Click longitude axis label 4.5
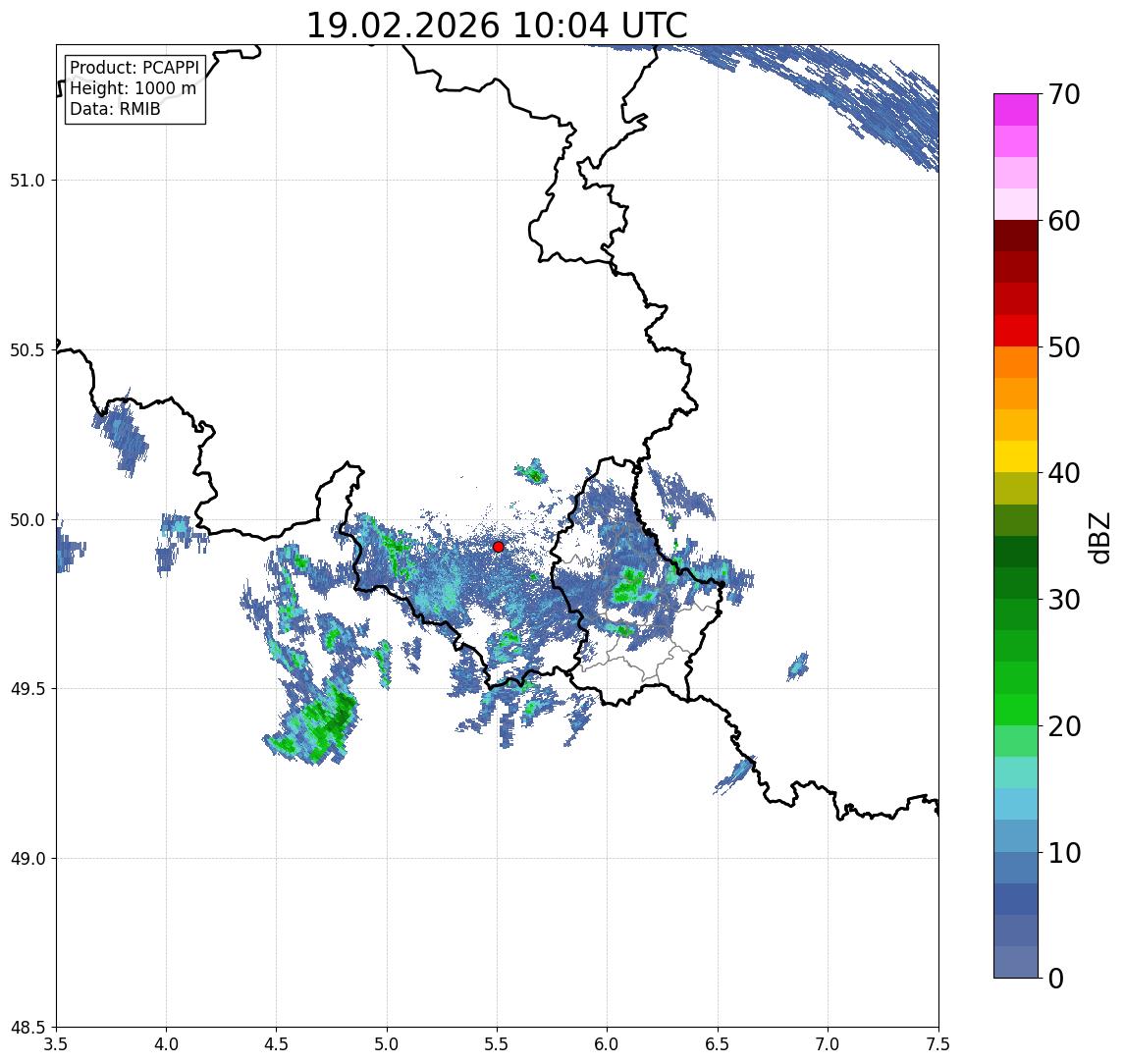 277,1044
